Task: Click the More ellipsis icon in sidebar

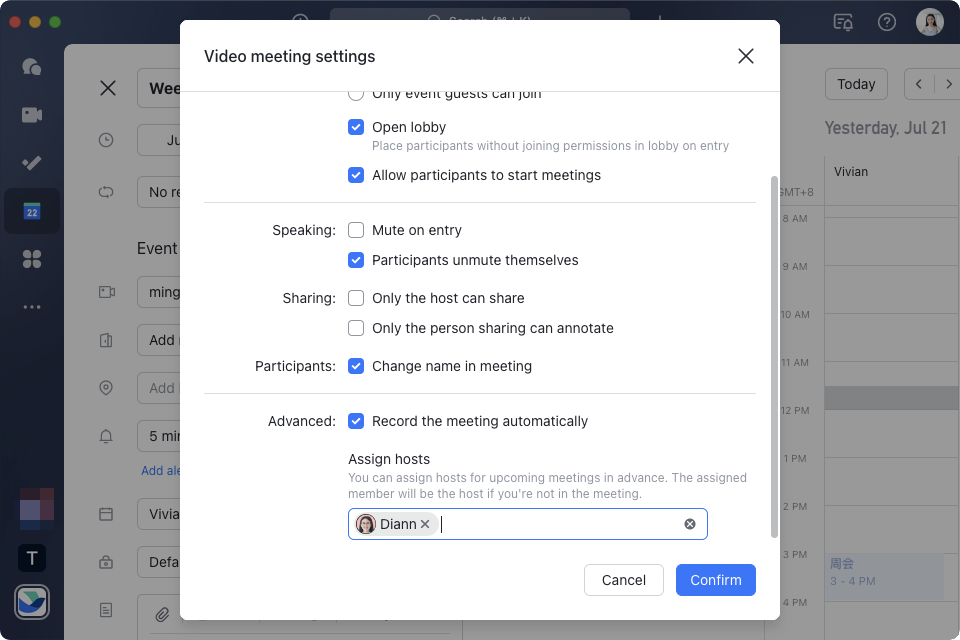Action: tap(31, 307)
